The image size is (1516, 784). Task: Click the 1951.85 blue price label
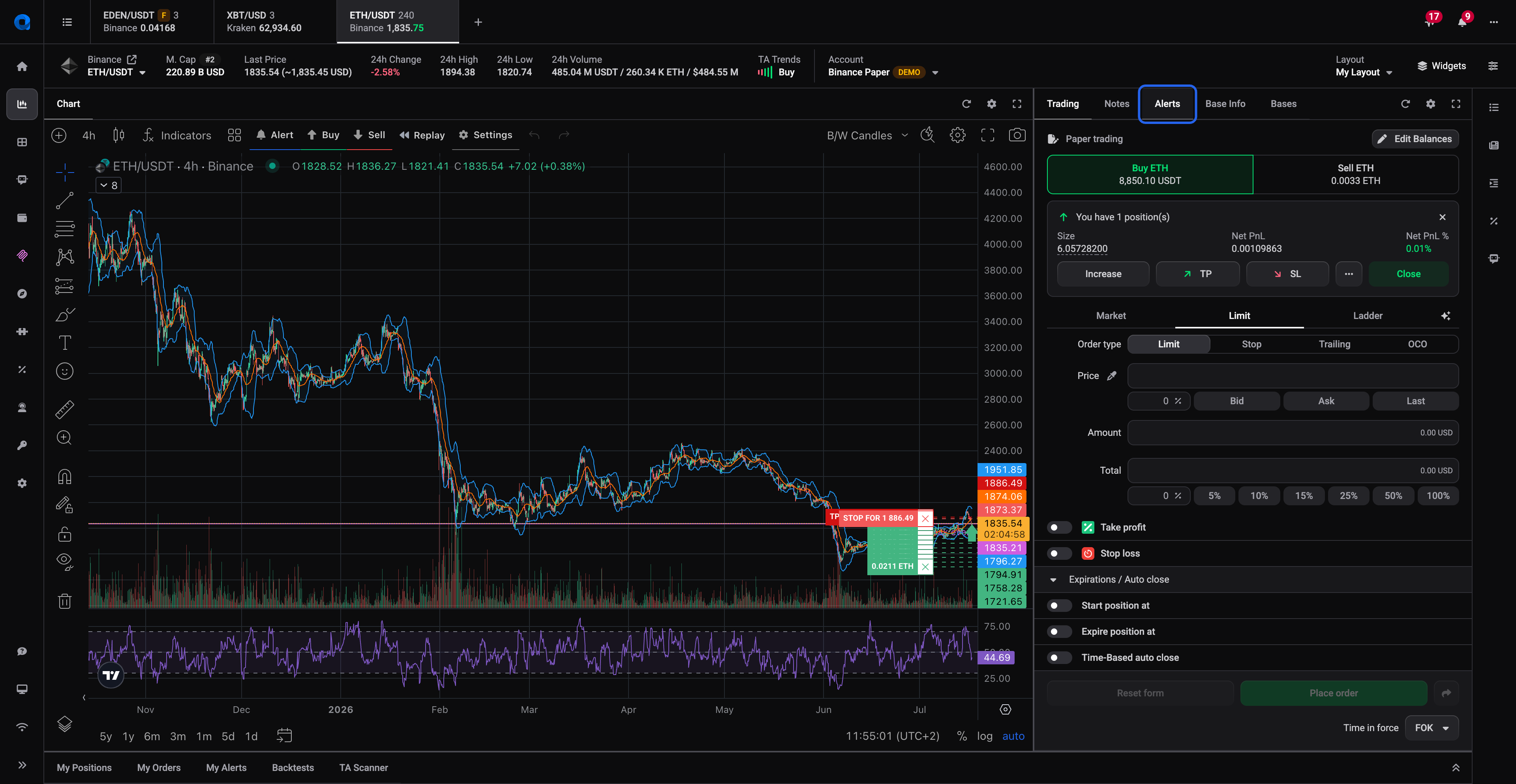(1002, 470)
